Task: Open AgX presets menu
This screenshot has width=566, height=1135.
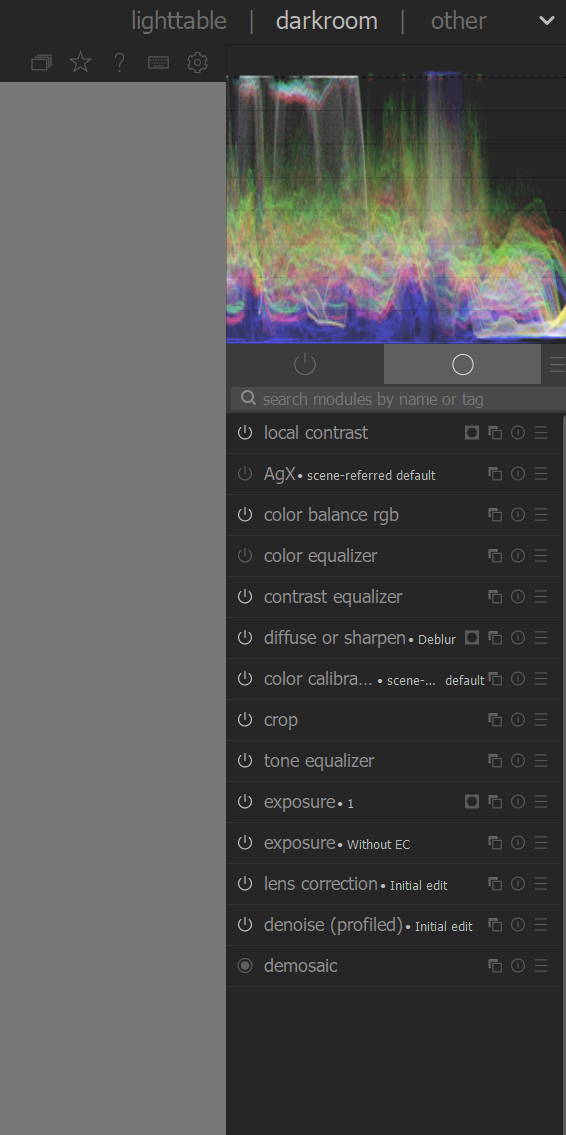Action: click(541, 474)
